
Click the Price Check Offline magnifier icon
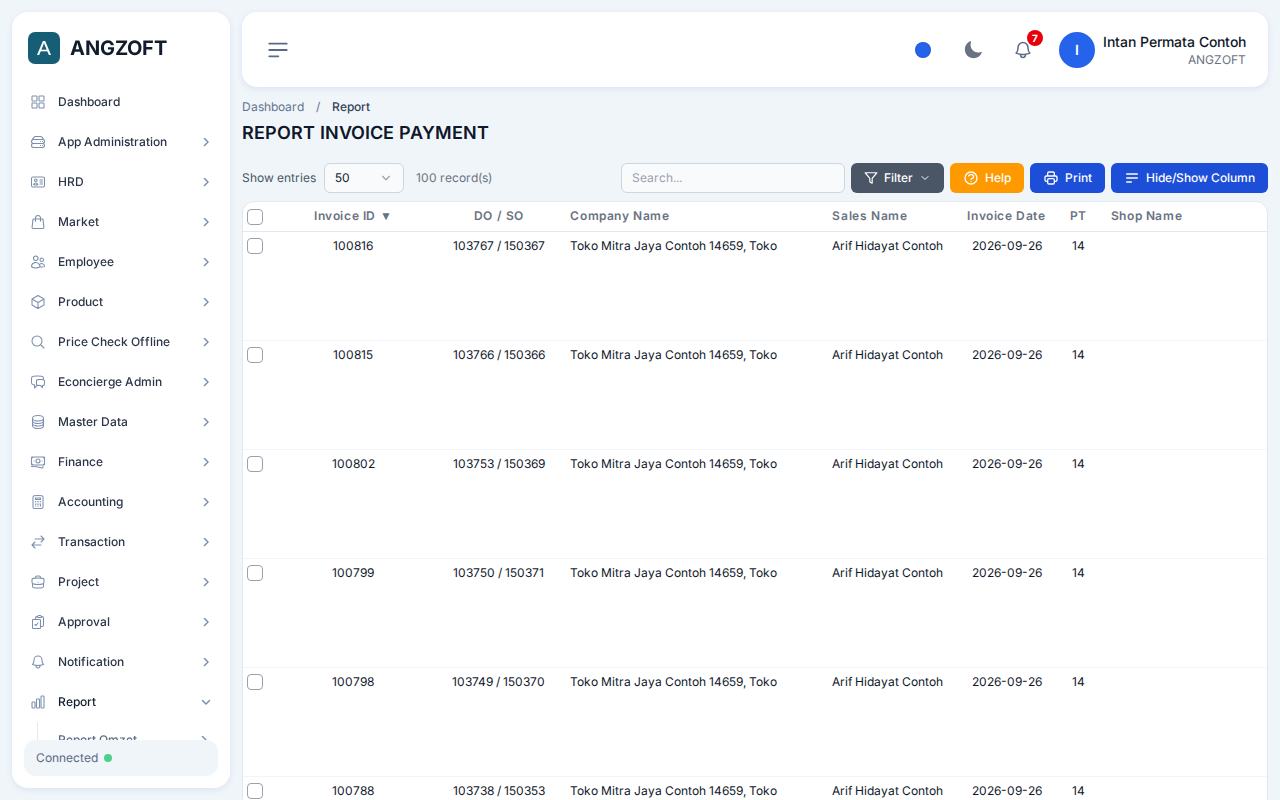click(38, 342)
